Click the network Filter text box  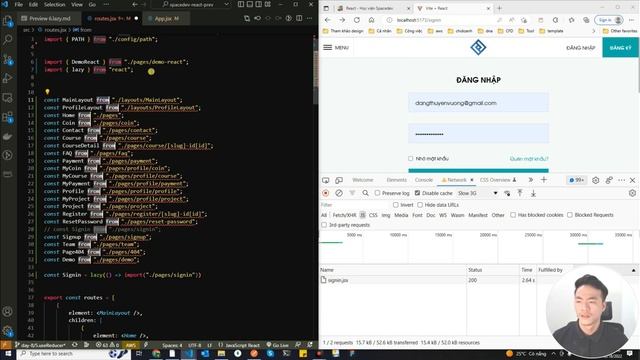(354, 205)
